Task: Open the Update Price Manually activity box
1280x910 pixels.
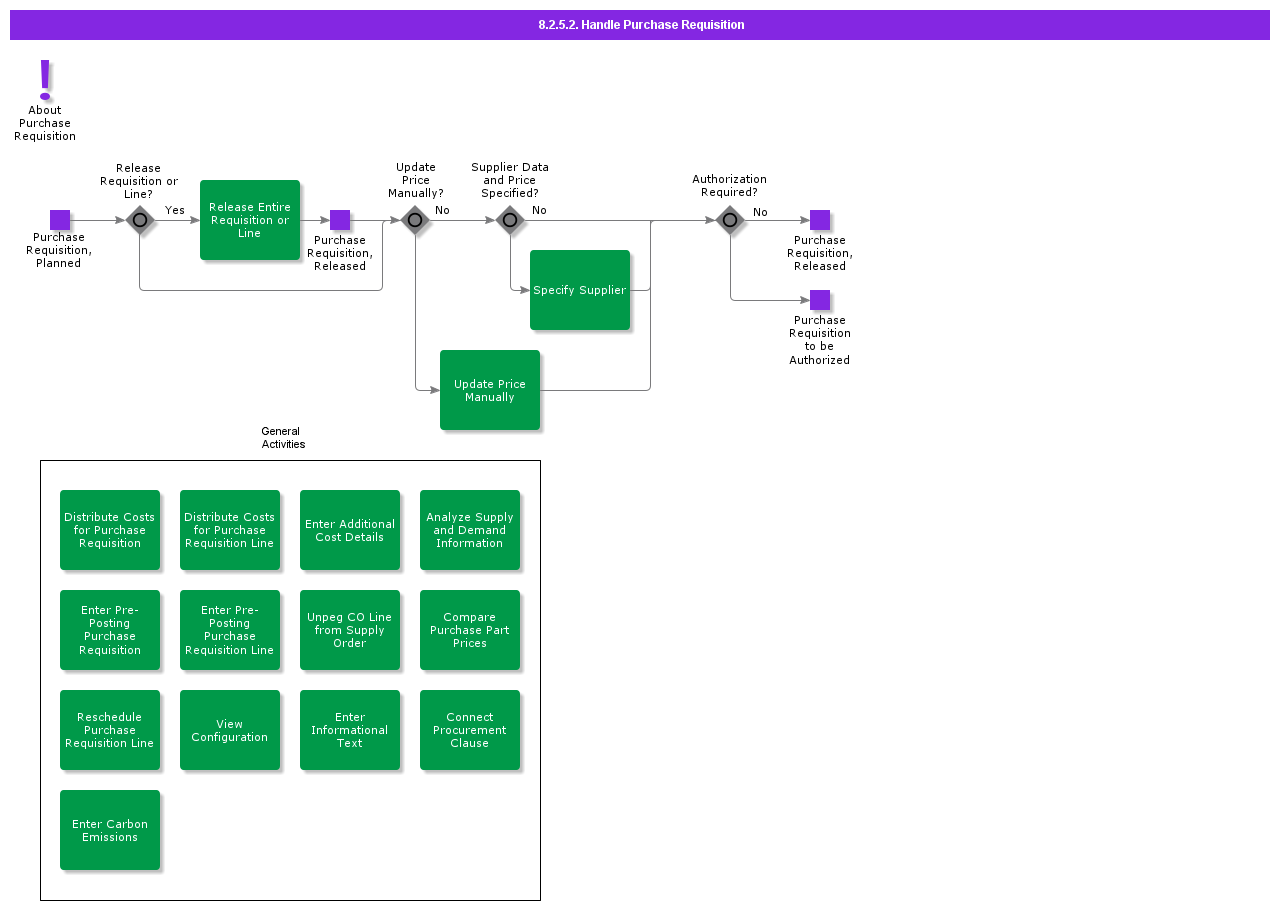Action: 490,390
